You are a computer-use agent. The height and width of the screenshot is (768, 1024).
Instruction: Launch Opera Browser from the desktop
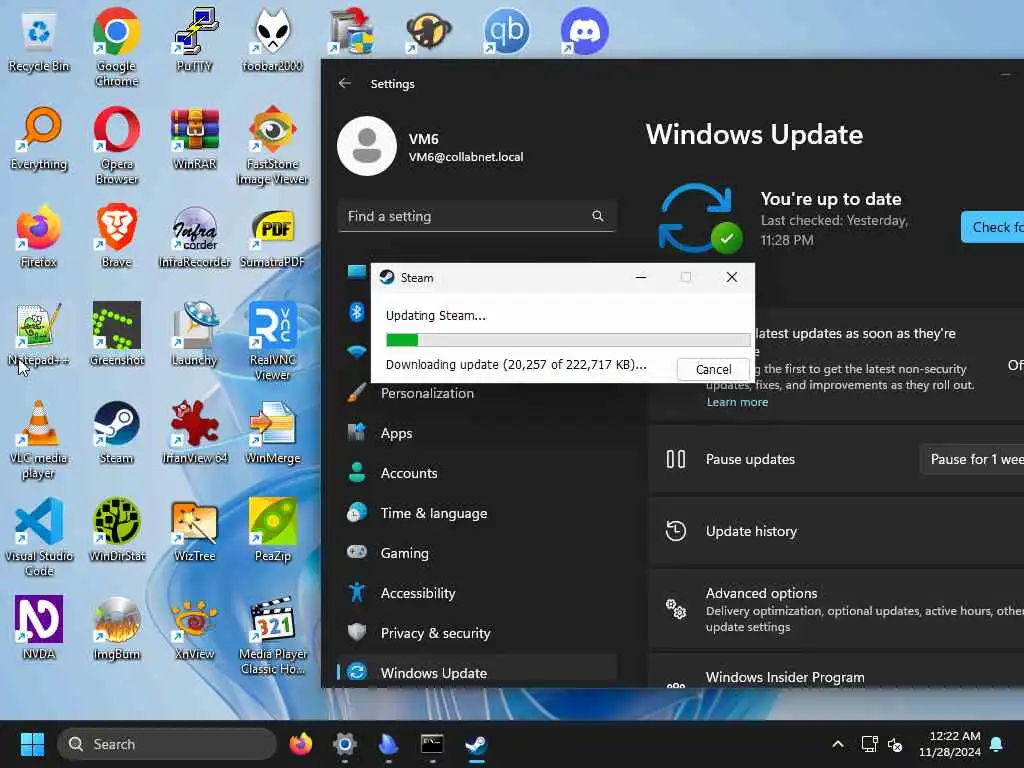coord(116,145)
